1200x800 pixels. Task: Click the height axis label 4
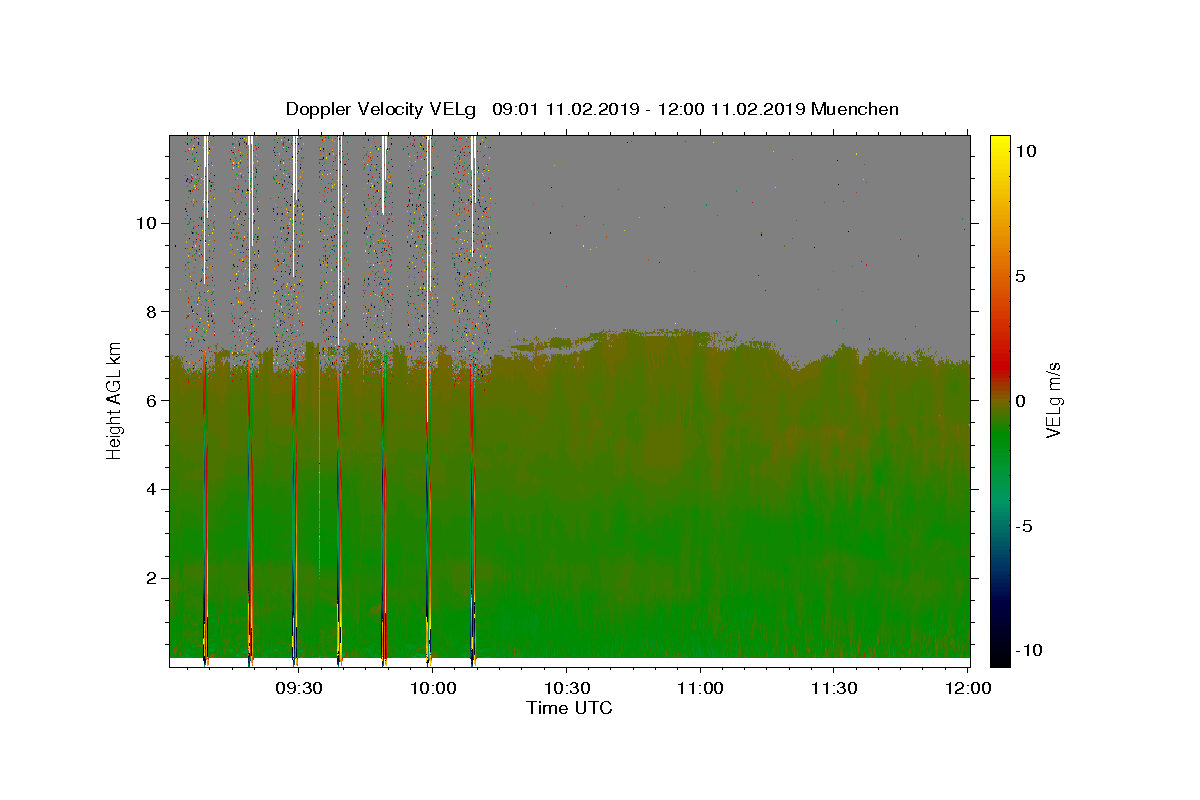coord(149,489)
